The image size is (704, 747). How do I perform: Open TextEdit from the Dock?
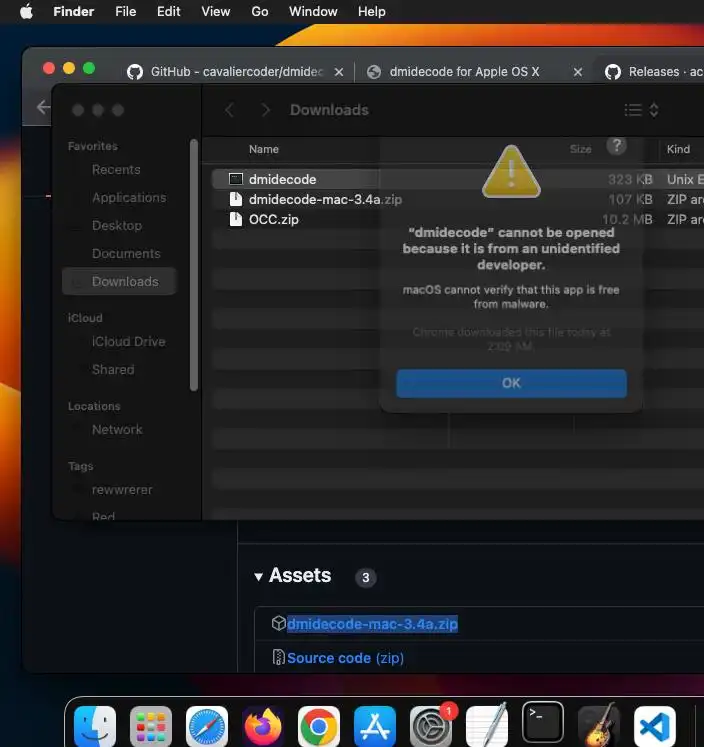[487, 727]
